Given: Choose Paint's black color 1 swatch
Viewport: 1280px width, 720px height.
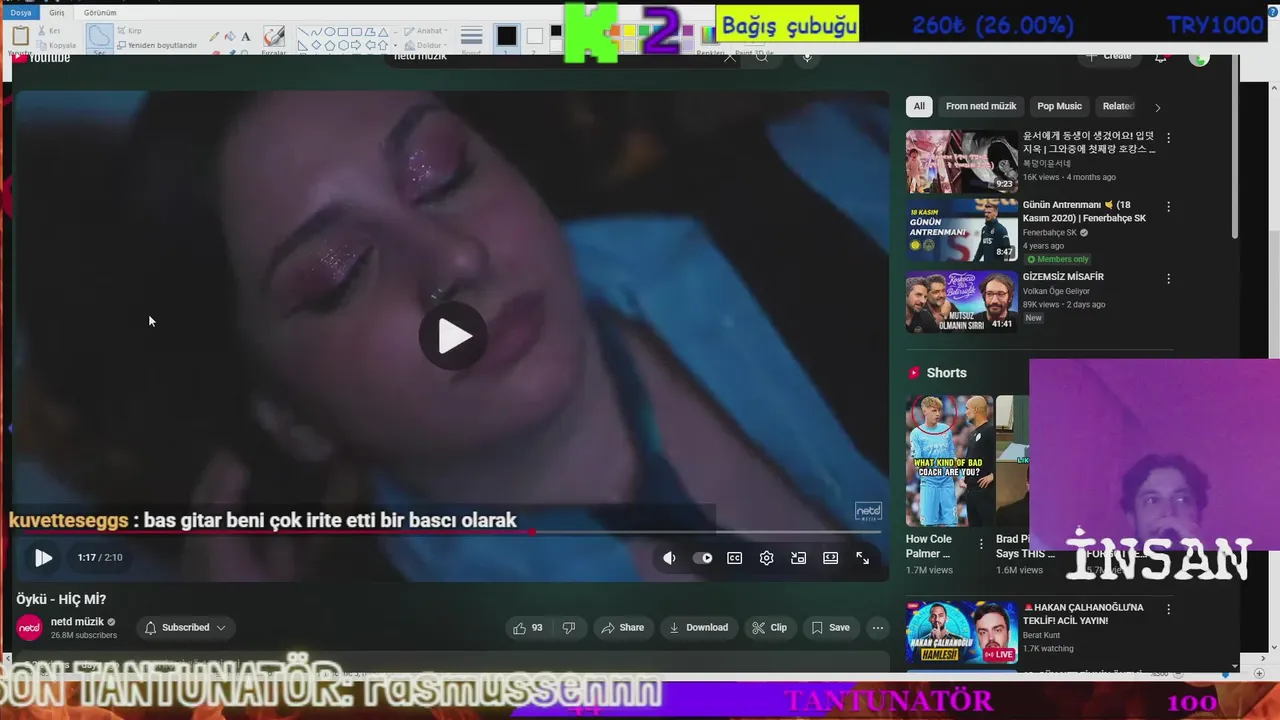Looking at the screenshot, I should tap(507, 37).
